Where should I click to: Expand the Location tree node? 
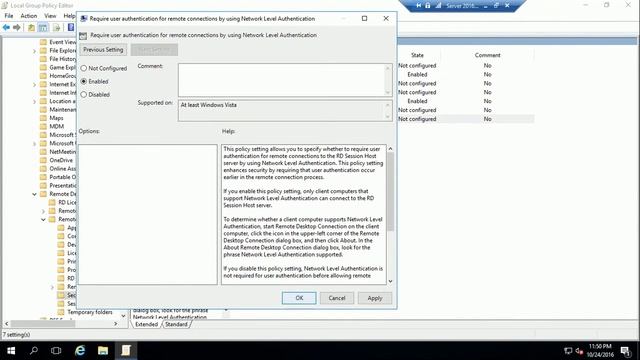tap(35, 101)
